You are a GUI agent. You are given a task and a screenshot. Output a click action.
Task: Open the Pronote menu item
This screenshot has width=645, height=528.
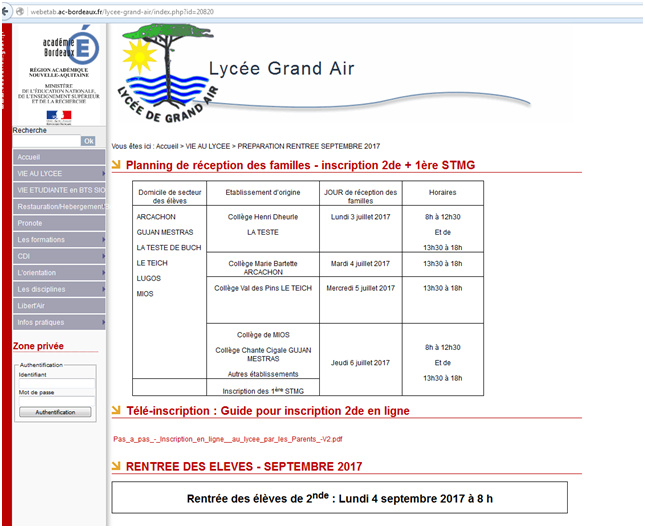tap(59, 223)
